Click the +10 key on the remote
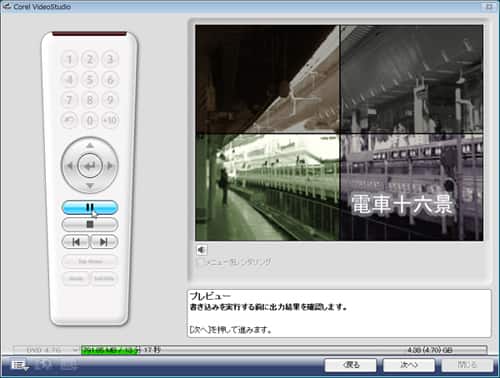This screenshot has width=500, height=378. click(110, 120)
